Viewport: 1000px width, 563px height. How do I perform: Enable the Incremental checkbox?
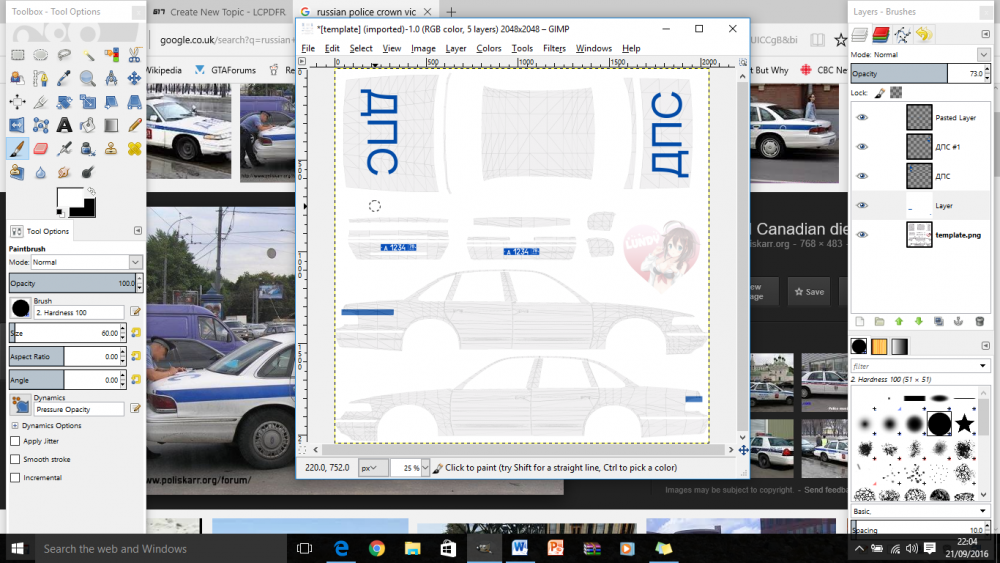point(15,477)
